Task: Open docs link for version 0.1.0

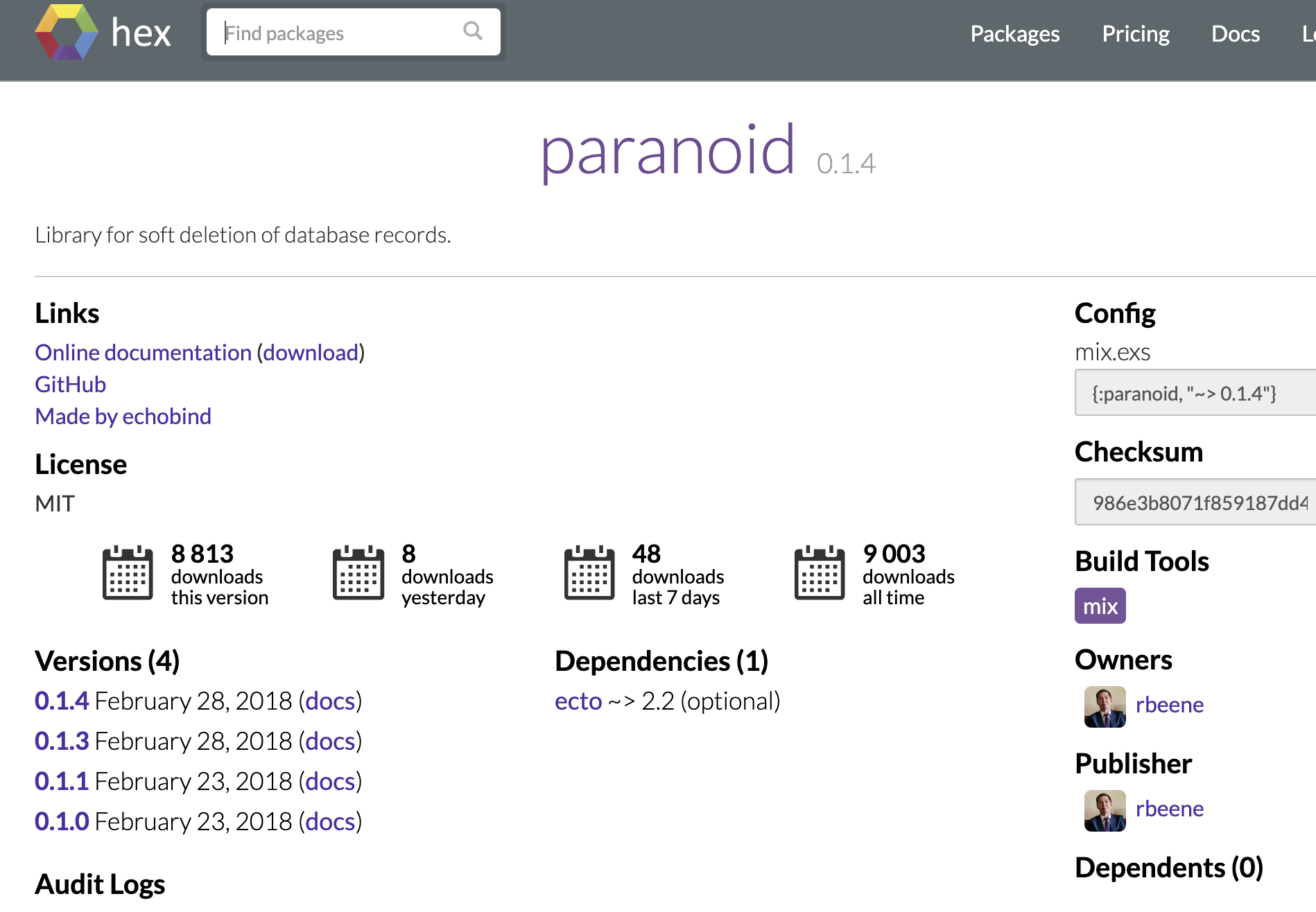Action: (330, 821)
